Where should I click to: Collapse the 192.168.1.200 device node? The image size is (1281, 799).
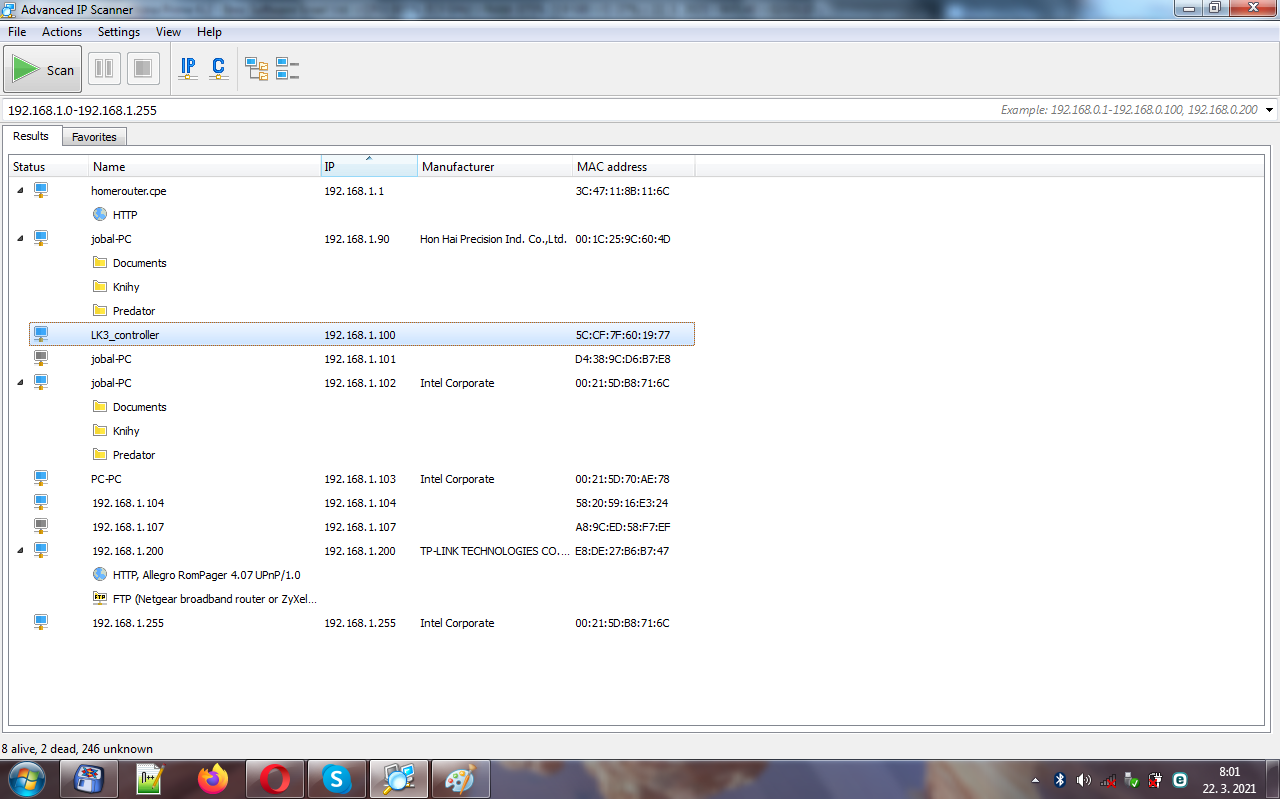click(x=20, y=550)
